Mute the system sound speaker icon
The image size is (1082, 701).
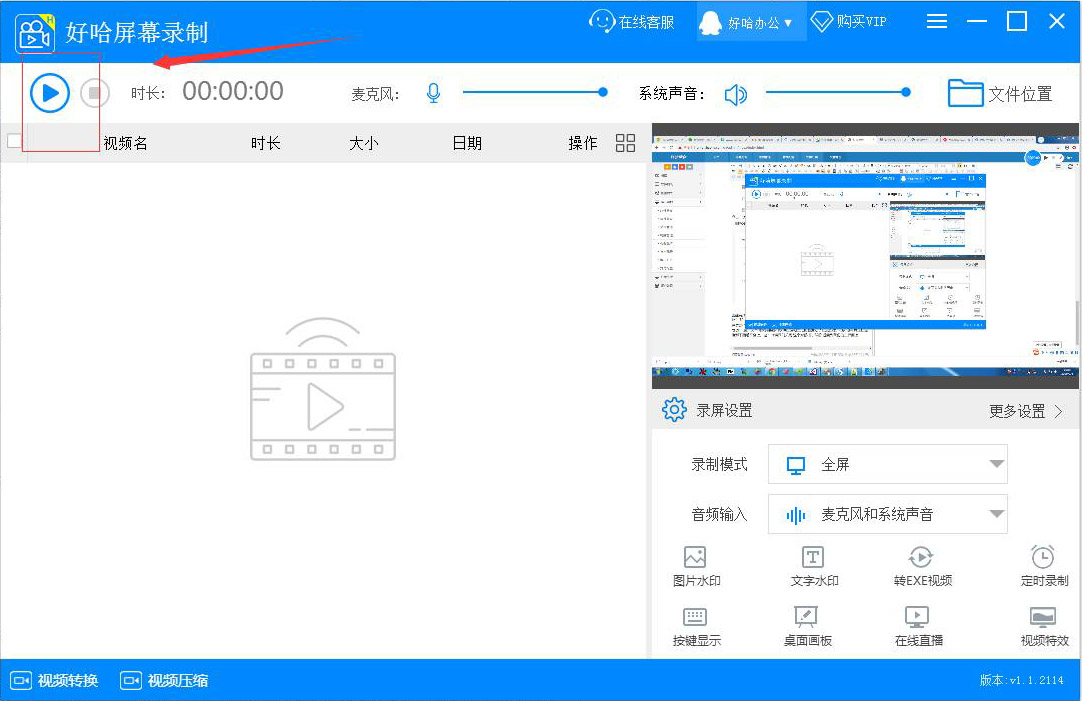[736, 94]
